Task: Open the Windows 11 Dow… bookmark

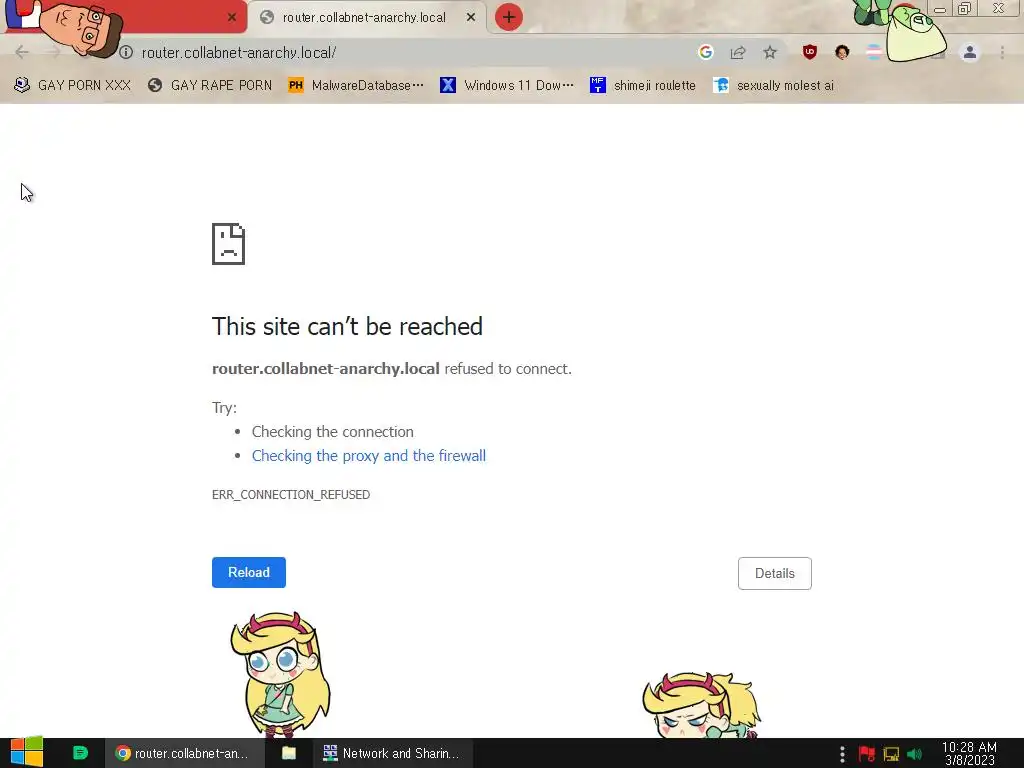Action: 507,86
